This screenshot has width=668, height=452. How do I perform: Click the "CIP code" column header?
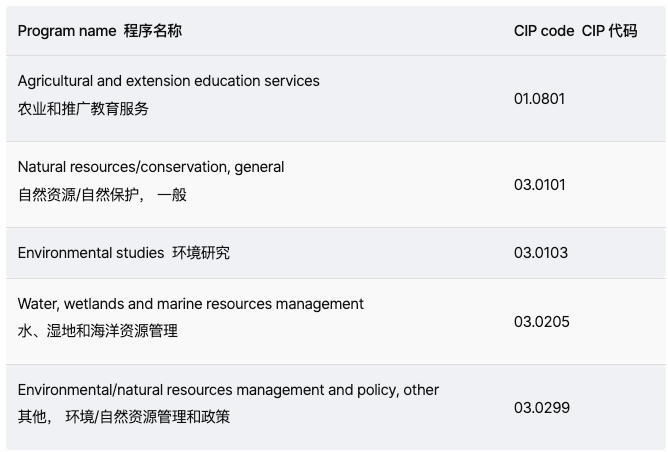click(544, 31)
